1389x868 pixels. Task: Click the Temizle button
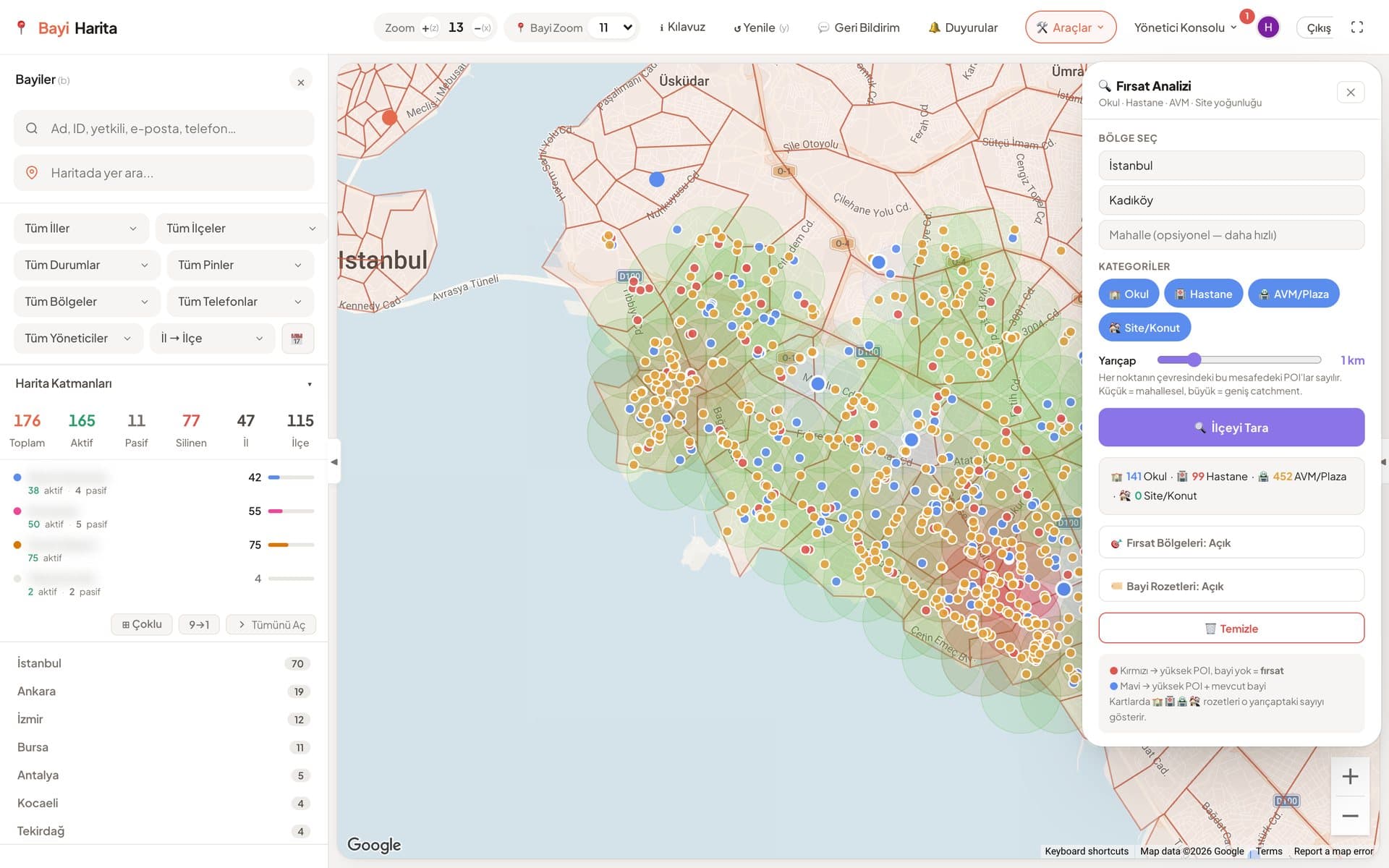1231,629
